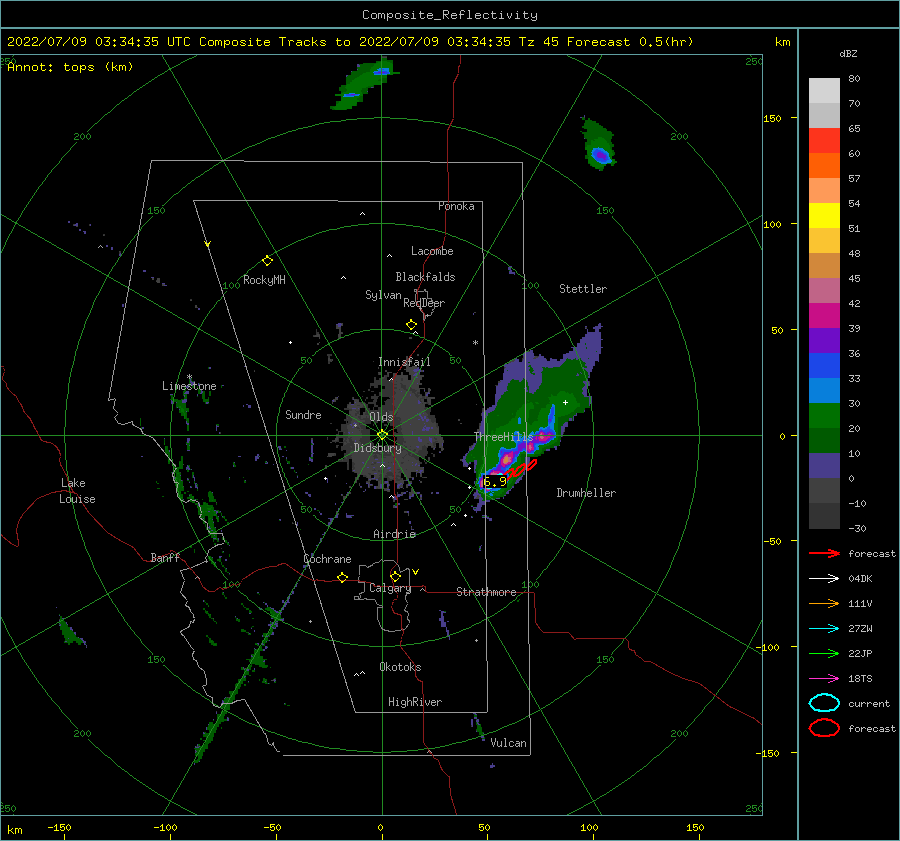Click the -150 tick on the bottom axis
The height and width of the screenshot is (841, 900).
pyautogui.click(x=59, y=827)
